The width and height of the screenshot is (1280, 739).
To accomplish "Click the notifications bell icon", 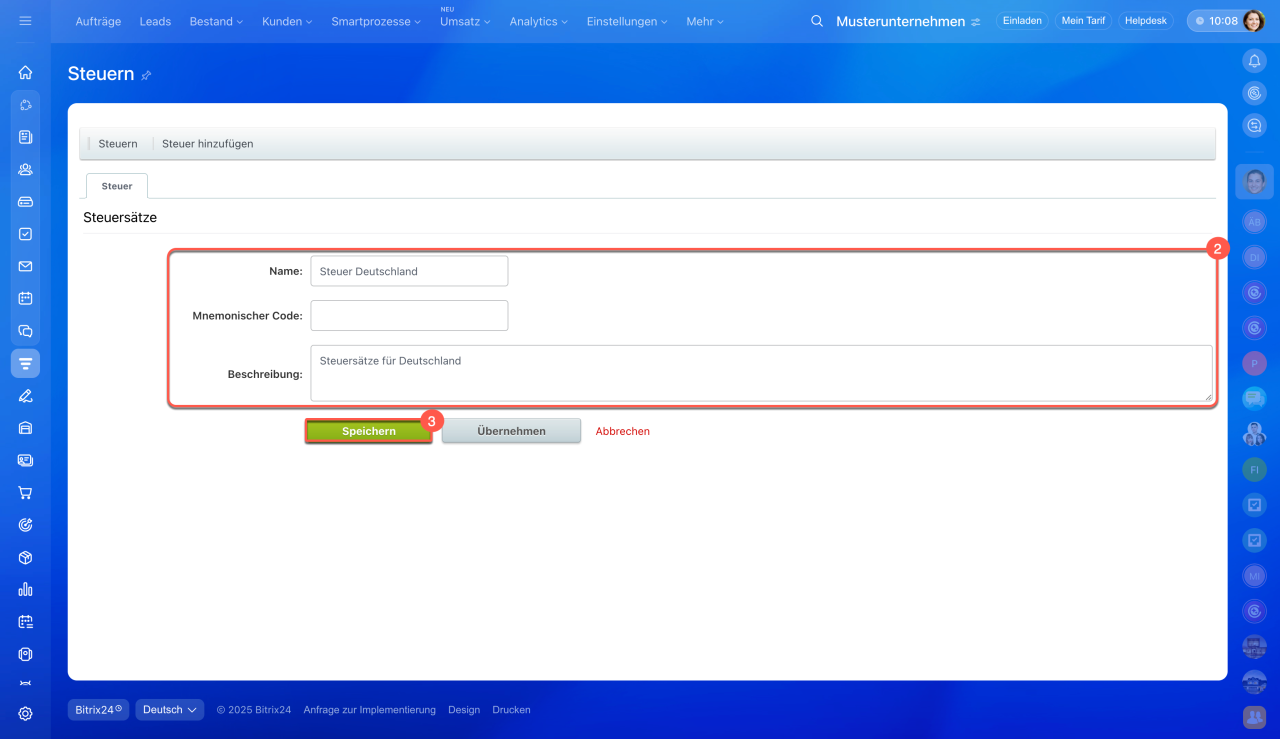I will [1254, 61].
